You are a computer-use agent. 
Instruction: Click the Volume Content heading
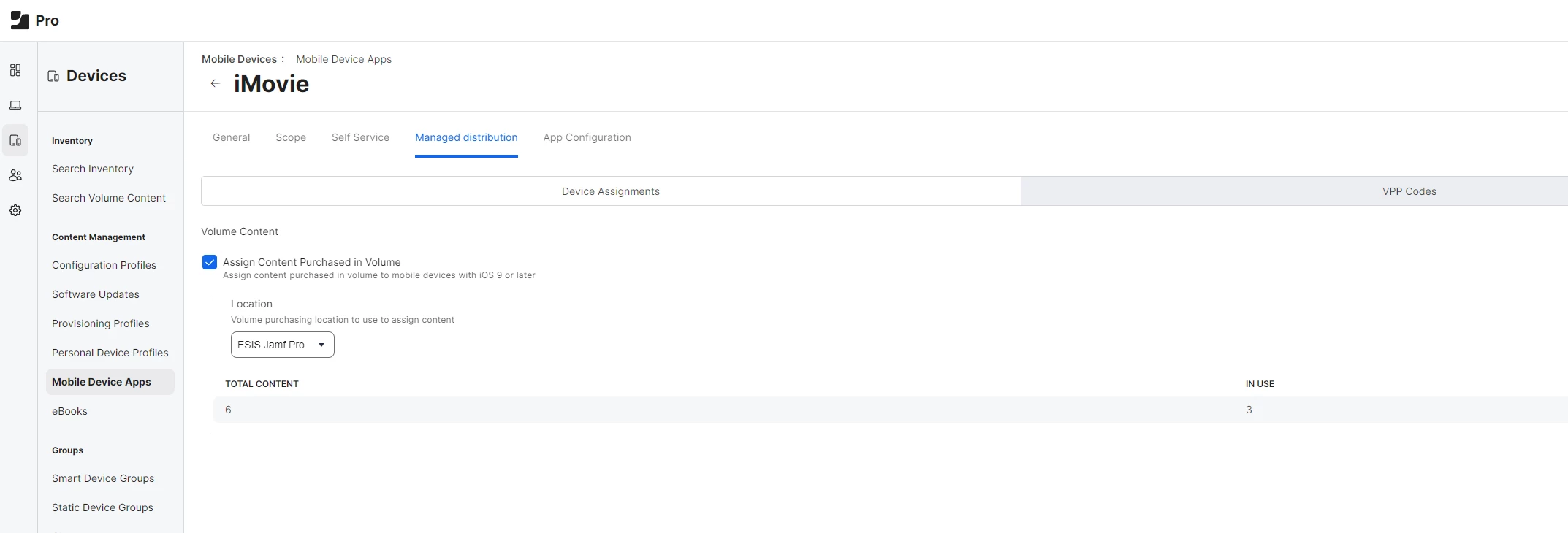240,231
